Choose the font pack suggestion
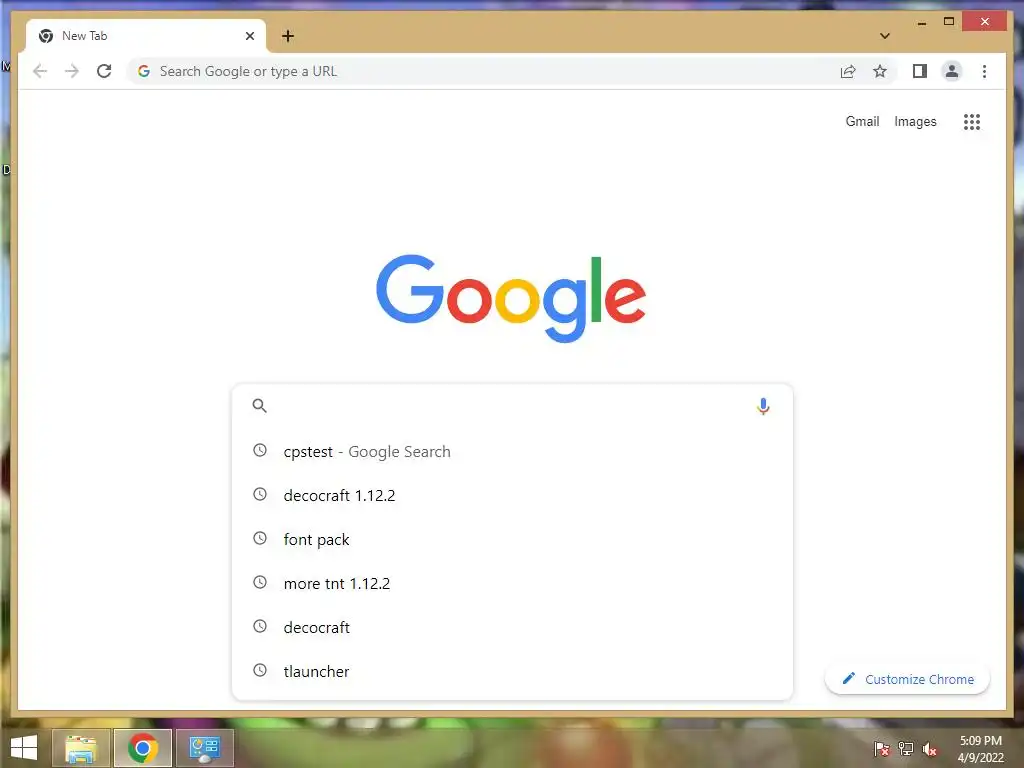 pyautogui.click(x=513, y=539)
